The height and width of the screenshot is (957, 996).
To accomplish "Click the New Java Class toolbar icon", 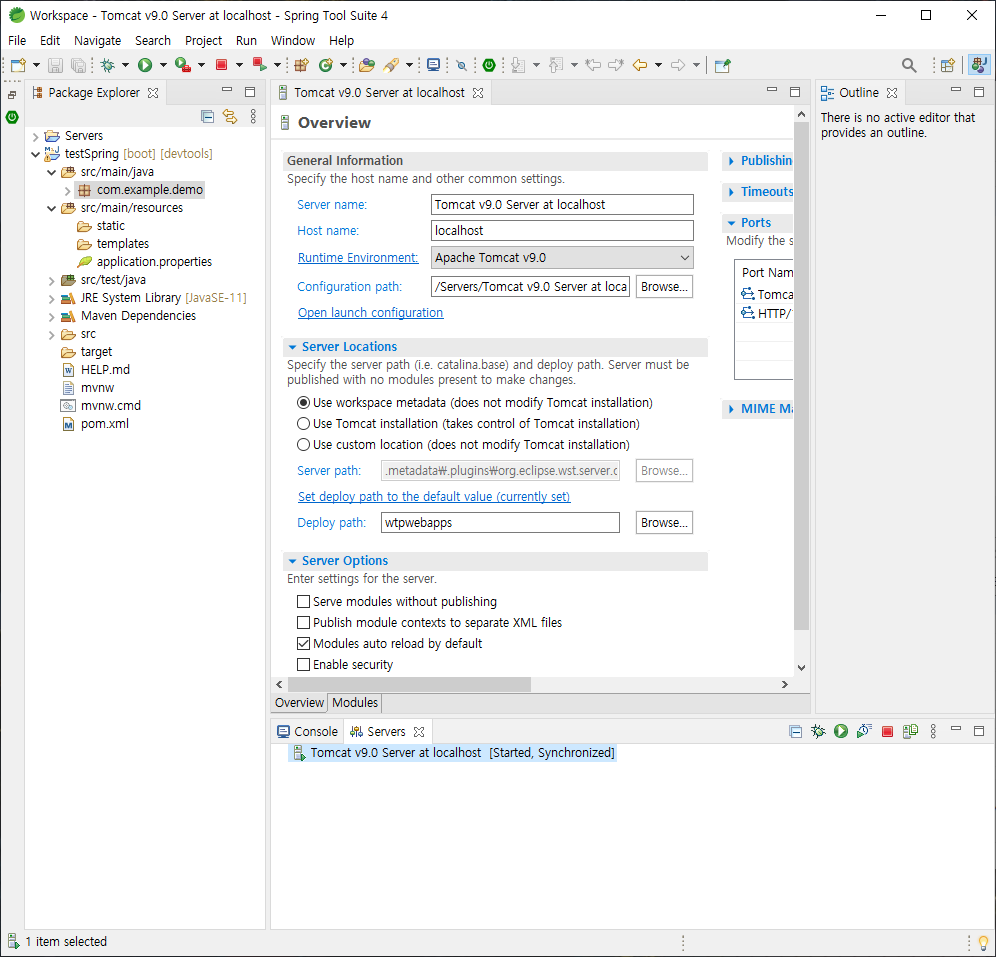I will pos(326,65).
